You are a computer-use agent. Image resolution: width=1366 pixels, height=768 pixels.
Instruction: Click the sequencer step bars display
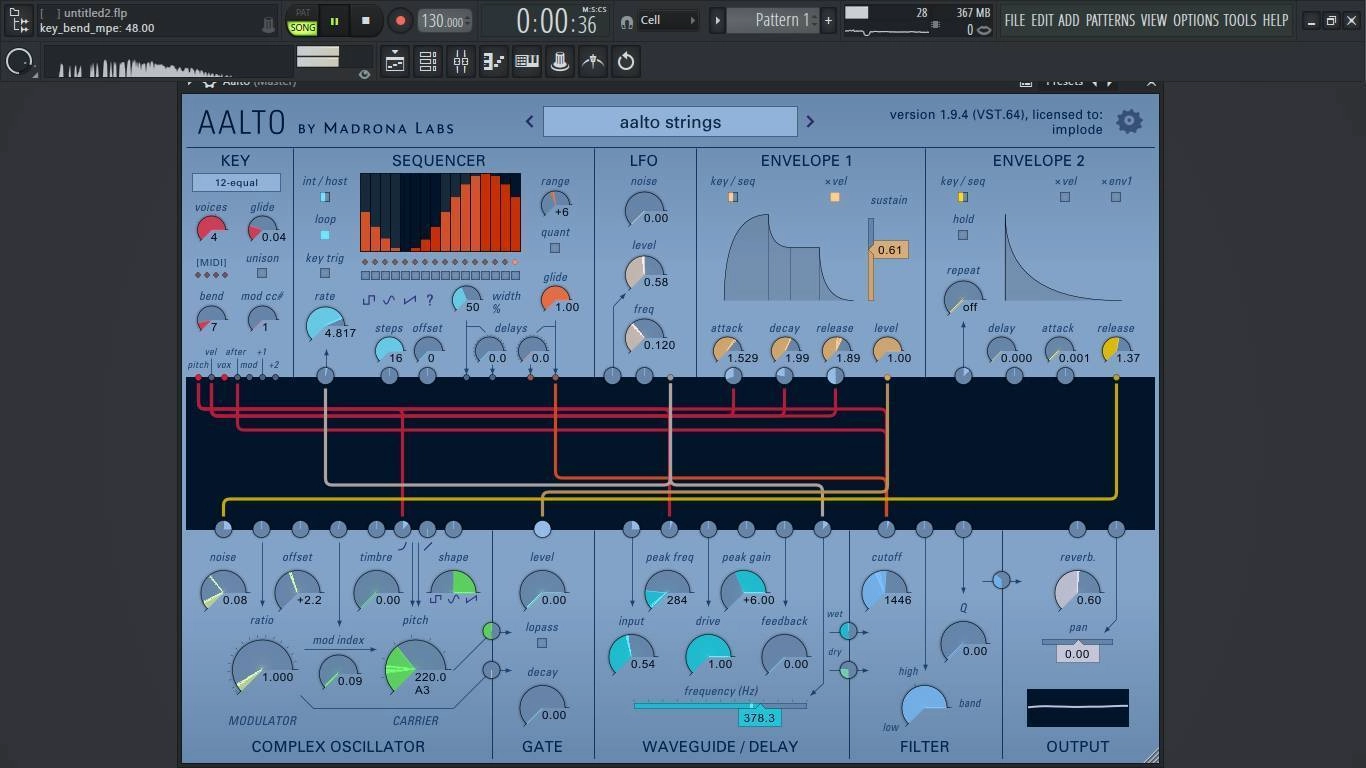(440, 212)
